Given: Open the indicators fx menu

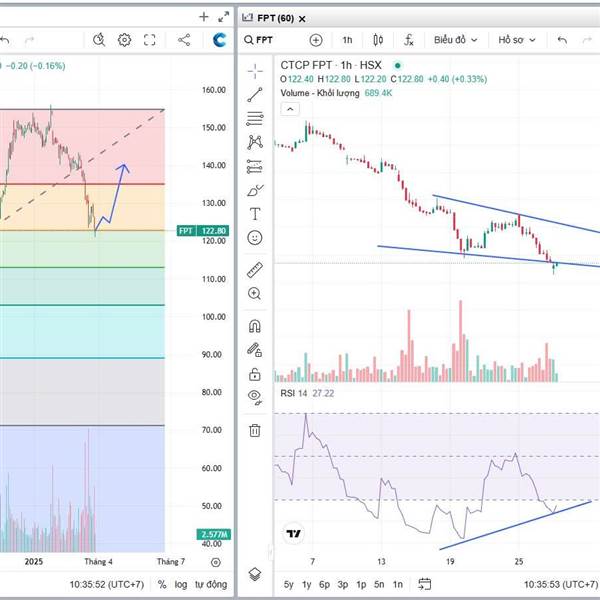Looking at the screenshot, I should [x=409, y=40].
